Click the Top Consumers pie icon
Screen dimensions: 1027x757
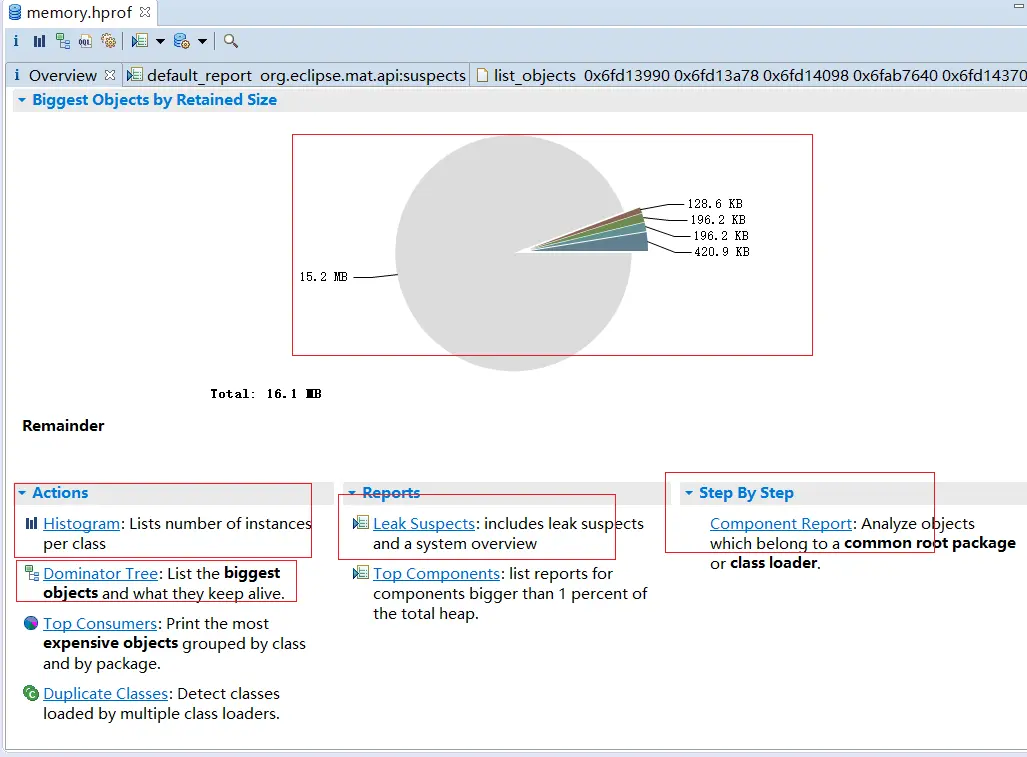tap(31, 623)
